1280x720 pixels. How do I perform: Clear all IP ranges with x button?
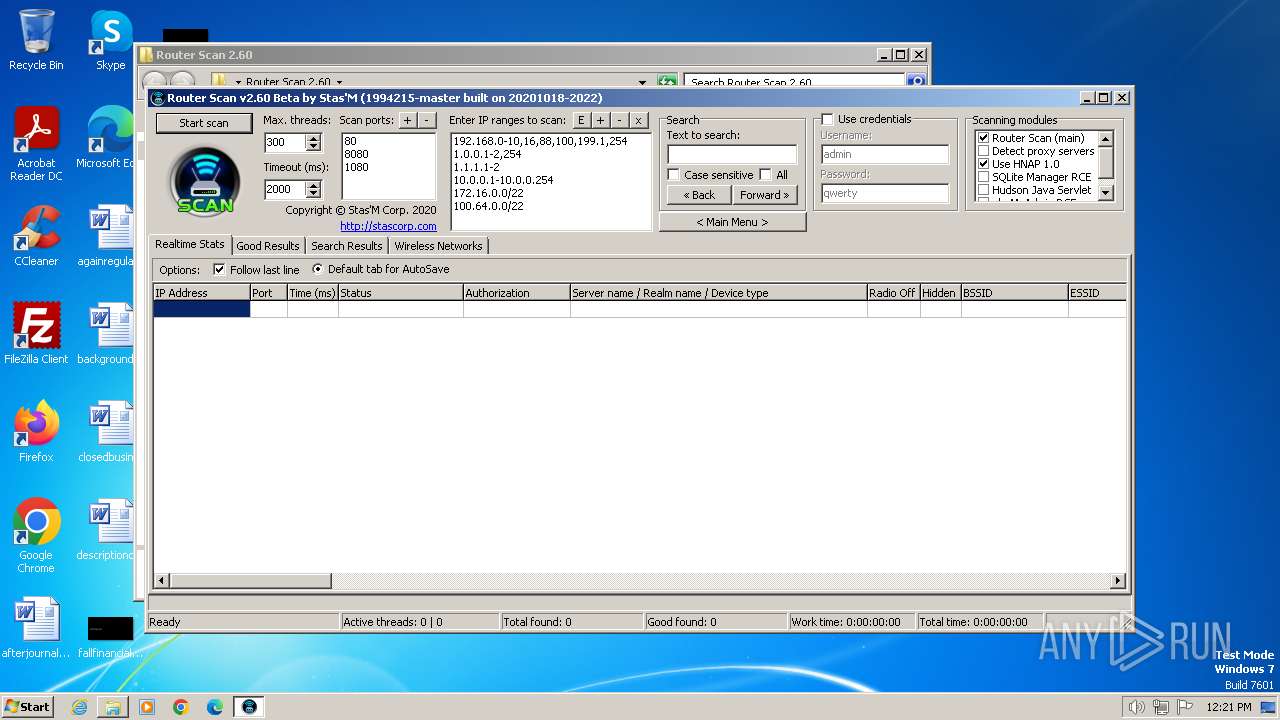point(638,120)
